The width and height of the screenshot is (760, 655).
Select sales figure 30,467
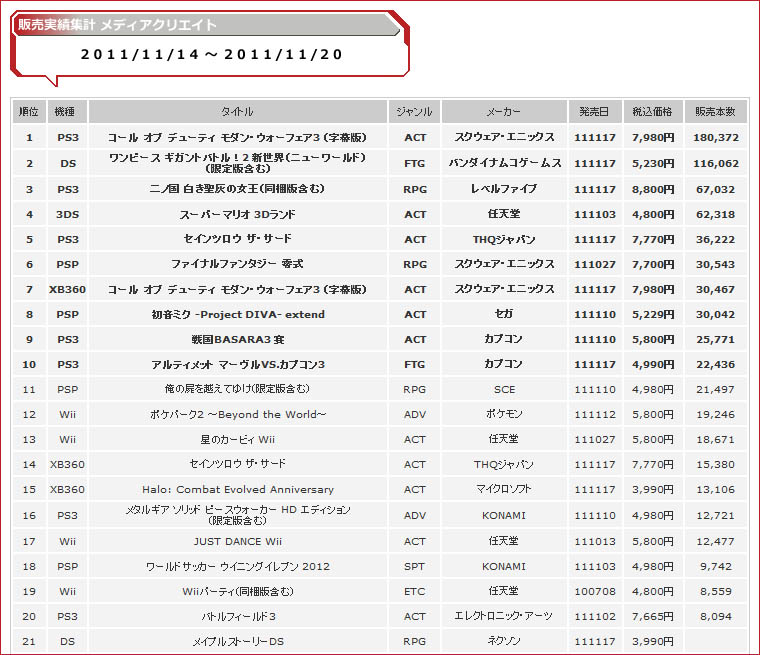coord(716,290)
